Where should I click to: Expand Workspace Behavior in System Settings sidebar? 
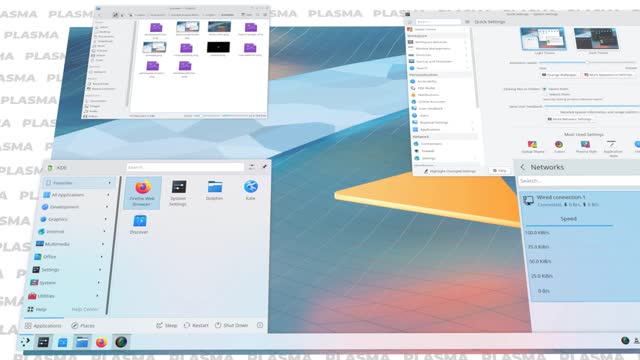pyautogui.click(x=437, y=42)
